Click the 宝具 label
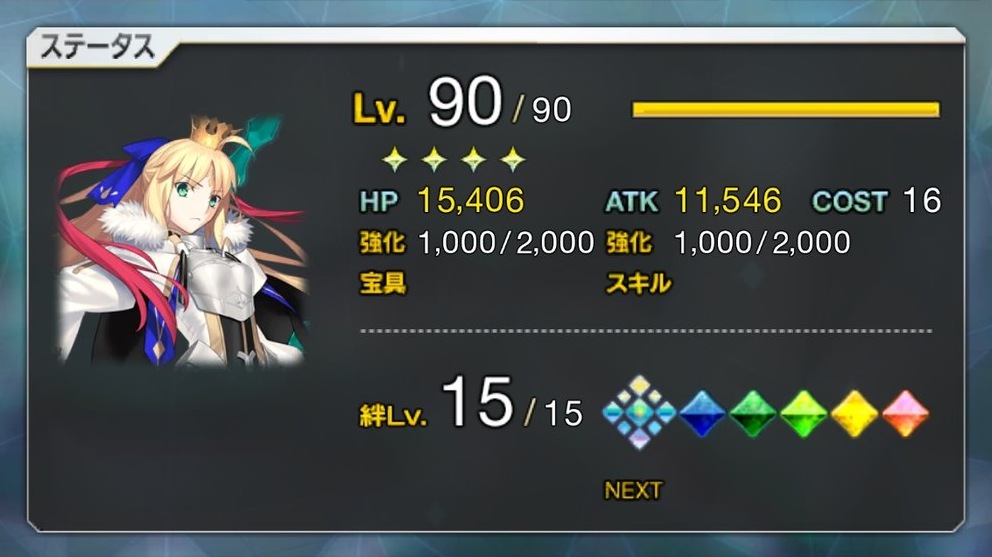Viewport: 992px width, 557px height. (x=383, y=283)
